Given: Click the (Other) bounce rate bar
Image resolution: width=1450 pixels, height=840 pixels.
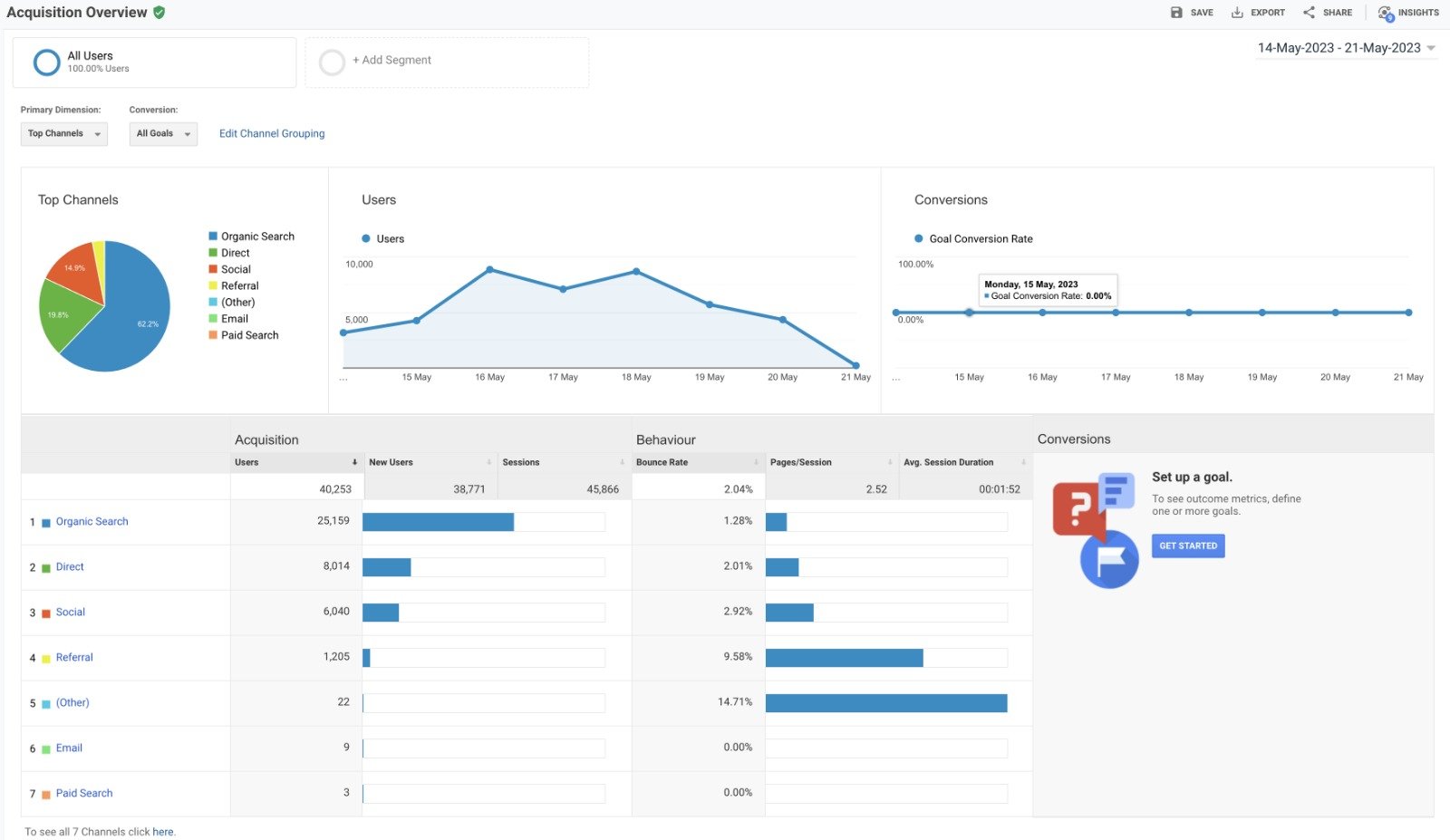Looking at the screenshot, I should [x=886, y=703].
